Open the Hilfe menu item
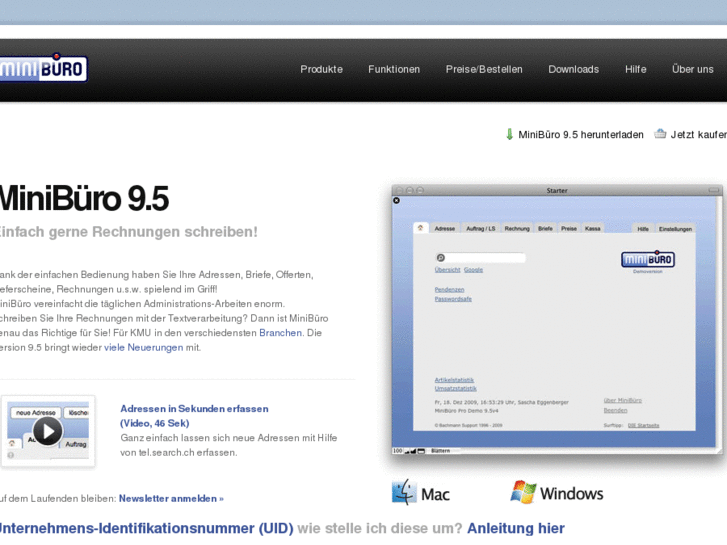 tap(635, 69)
